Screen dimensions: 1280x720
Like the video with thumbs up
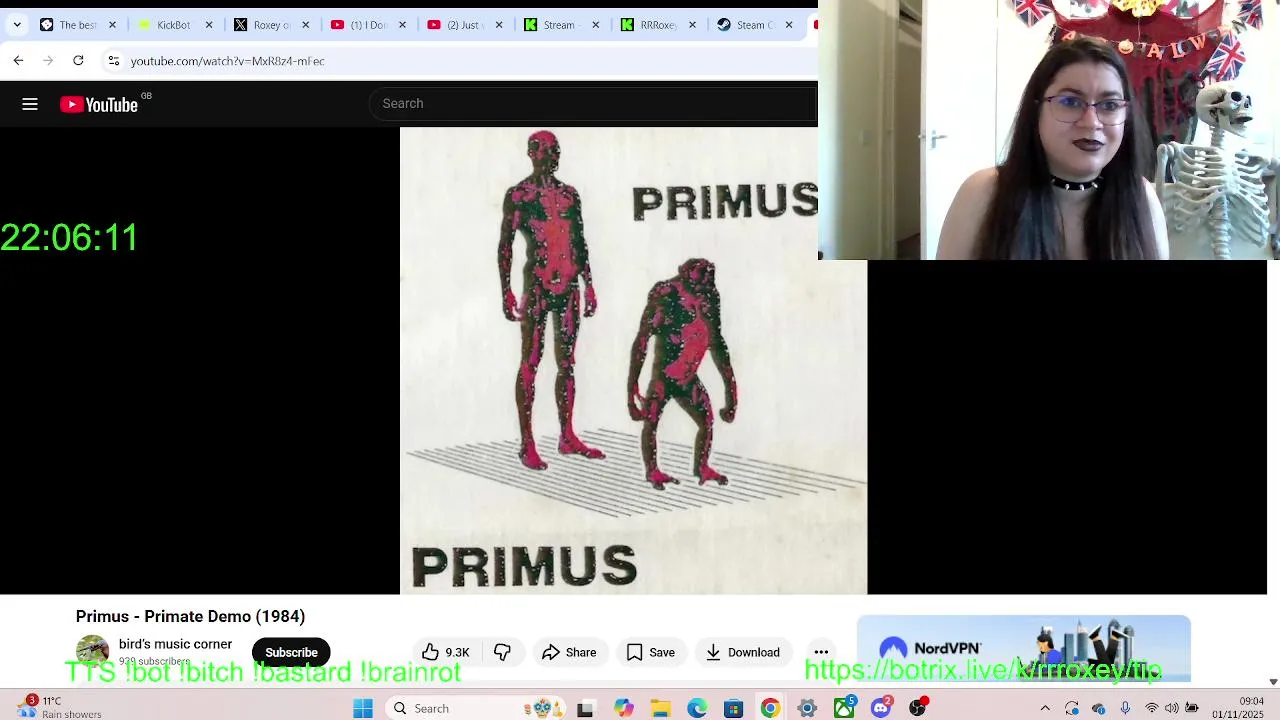pos(446,652)
